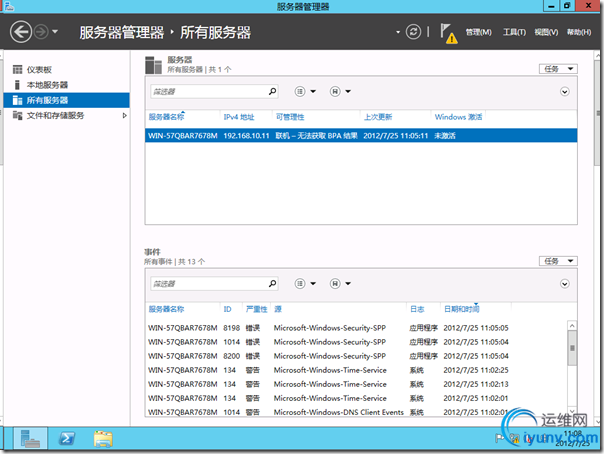Sort servers by Windows 激活 column
This screenshot has height=454, width=604.
(x=458, y=117)
